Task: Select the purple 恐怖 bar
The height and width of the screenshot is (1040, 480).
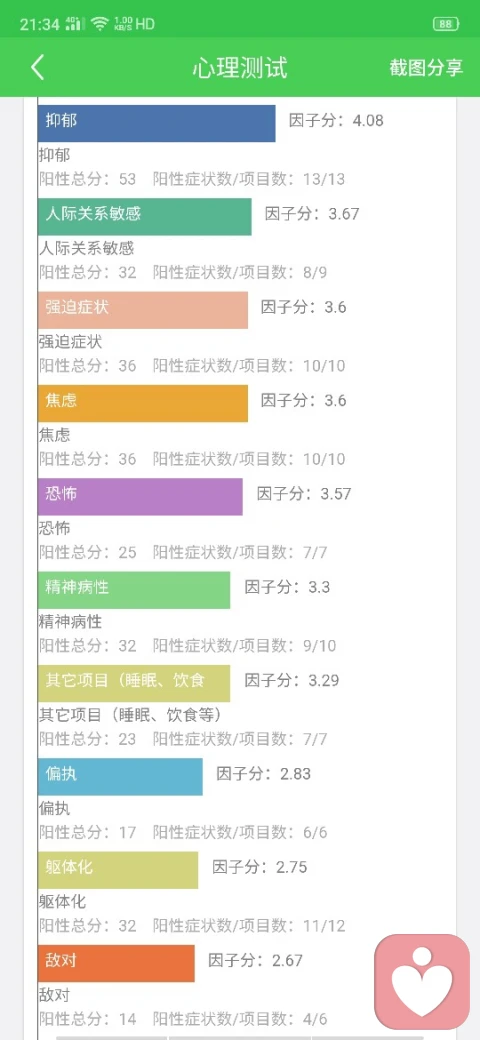Action: 140,496
